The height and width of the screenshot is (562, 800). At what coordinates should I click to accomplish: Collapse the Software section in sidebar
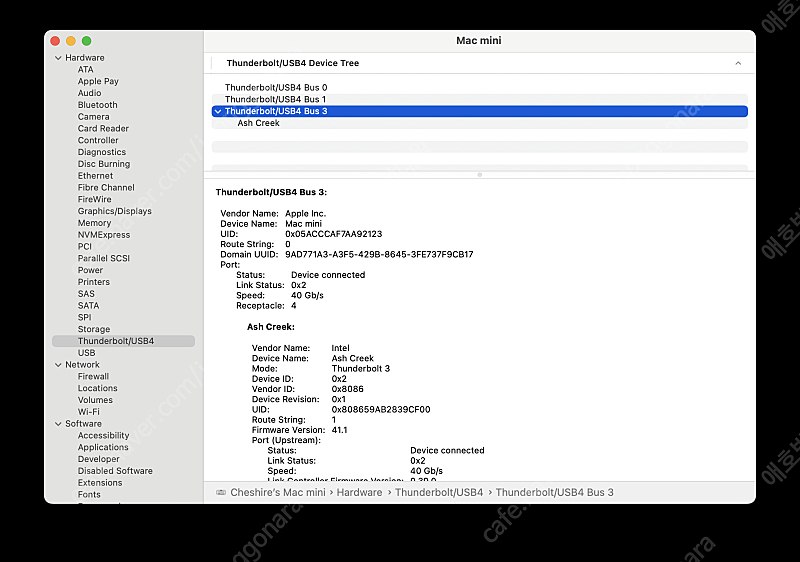[57, 424]
